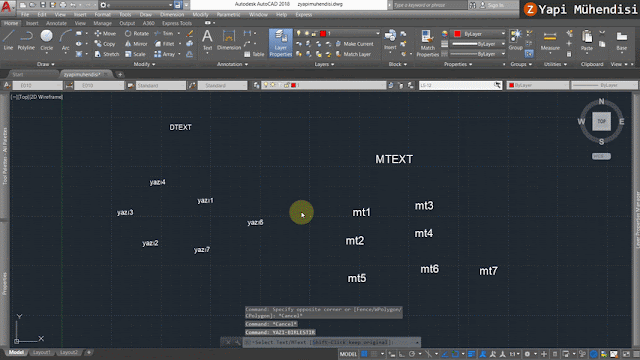Toggle polar tracking in status bar
Viewport: 640px width, 360px height.
pos(412,354)
